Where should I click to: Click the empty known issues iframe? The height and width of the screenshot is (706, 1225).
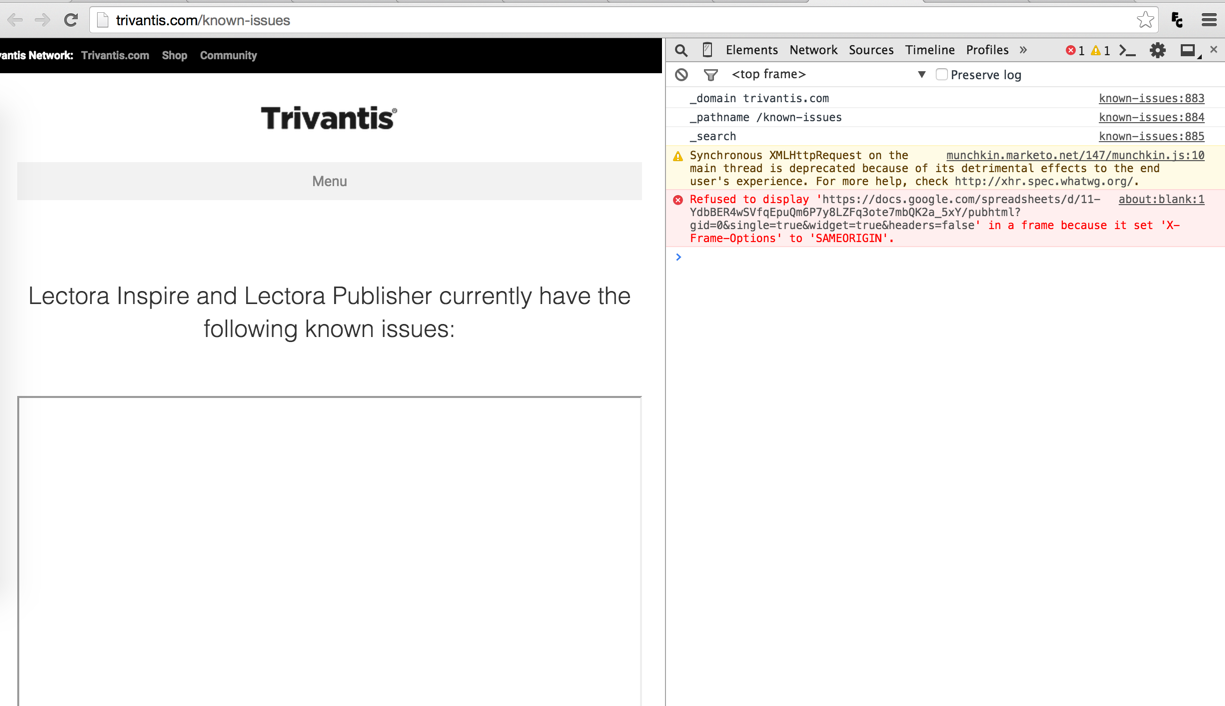(329, 551)
